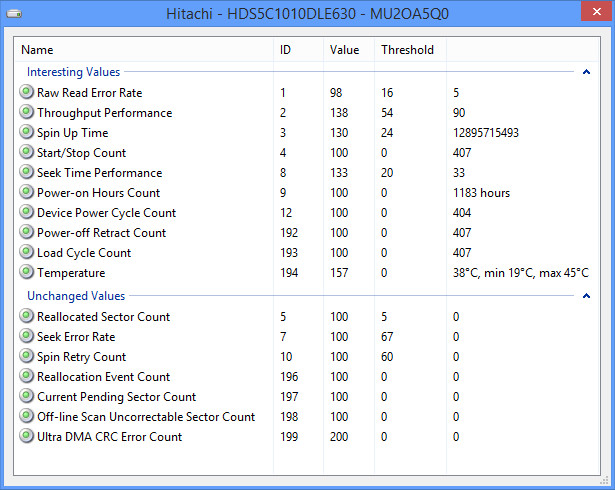Screen dimensions: 615x490
Task: Sort by the ID column header
Action: (298, 50)
